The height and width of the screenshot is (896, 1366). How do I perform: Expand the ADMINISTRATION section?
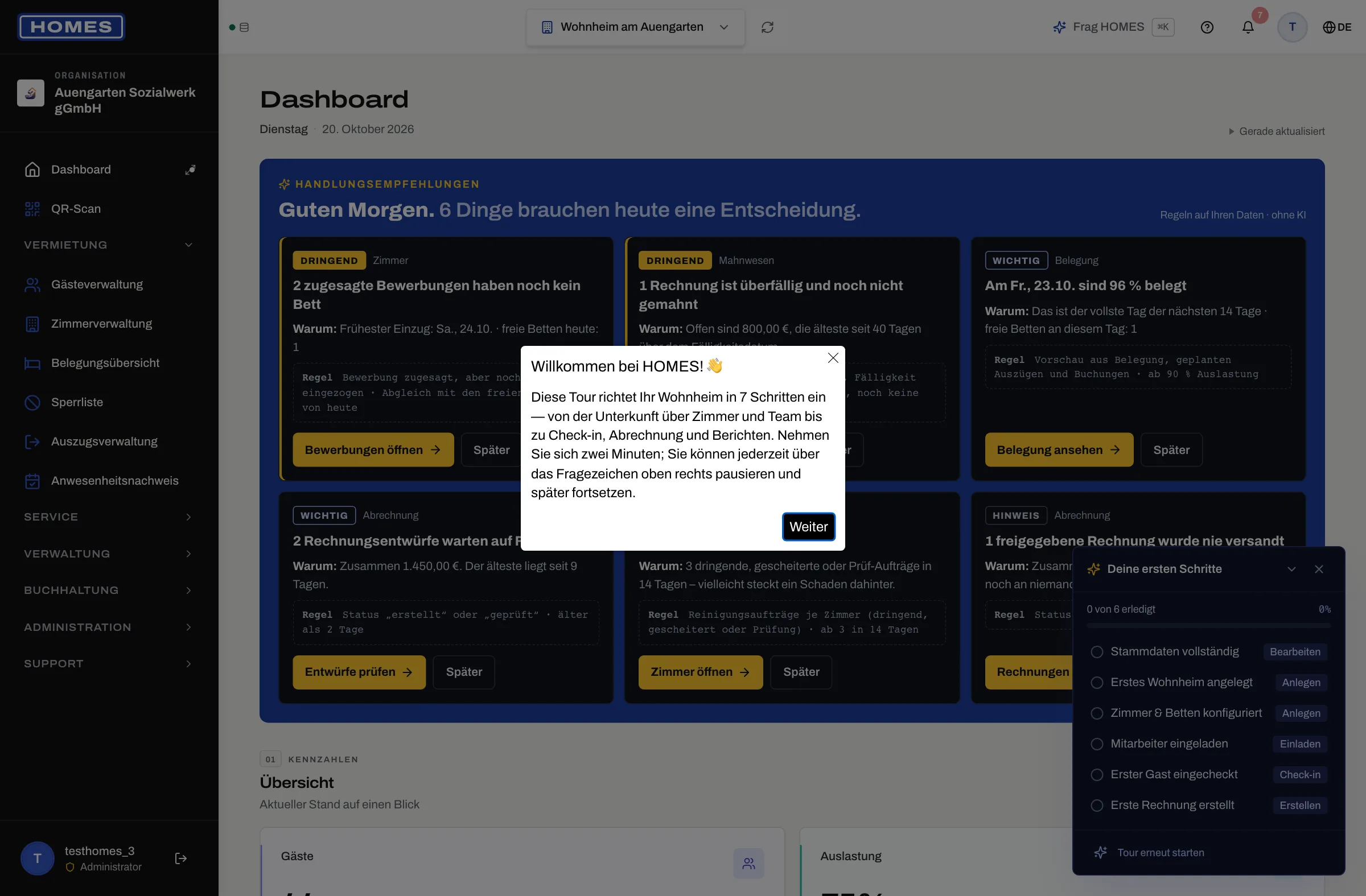[x=109, y=627]
